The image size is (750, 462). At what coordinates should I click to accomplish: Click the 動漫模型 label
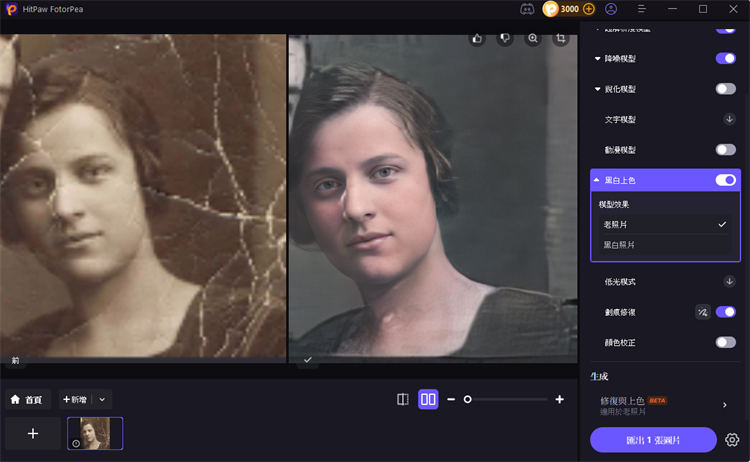pyautogui.click(x=620, y=150)
